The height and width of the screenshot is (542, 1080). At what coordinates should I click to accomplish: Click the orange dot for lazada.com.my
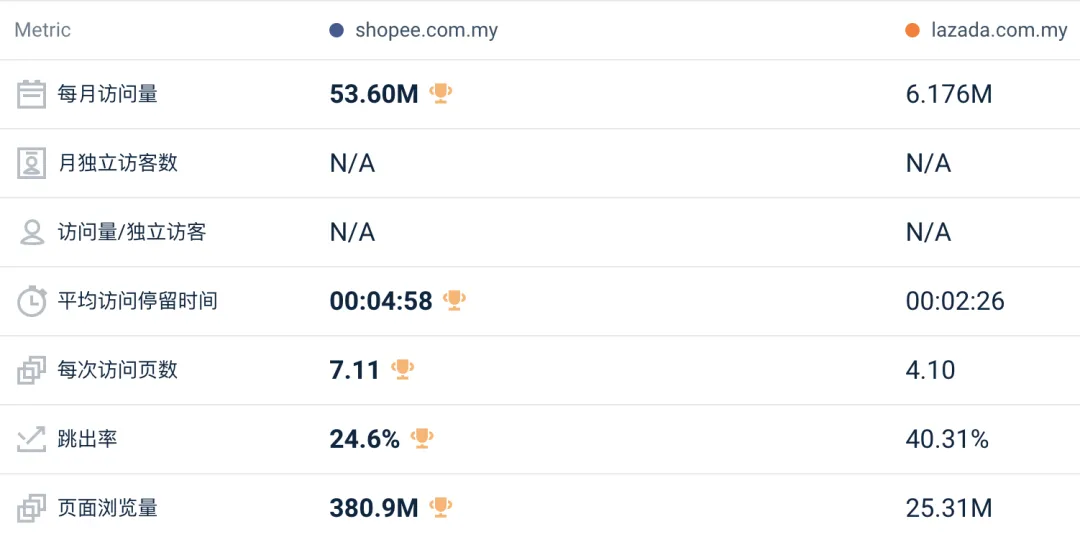point(912,30)
